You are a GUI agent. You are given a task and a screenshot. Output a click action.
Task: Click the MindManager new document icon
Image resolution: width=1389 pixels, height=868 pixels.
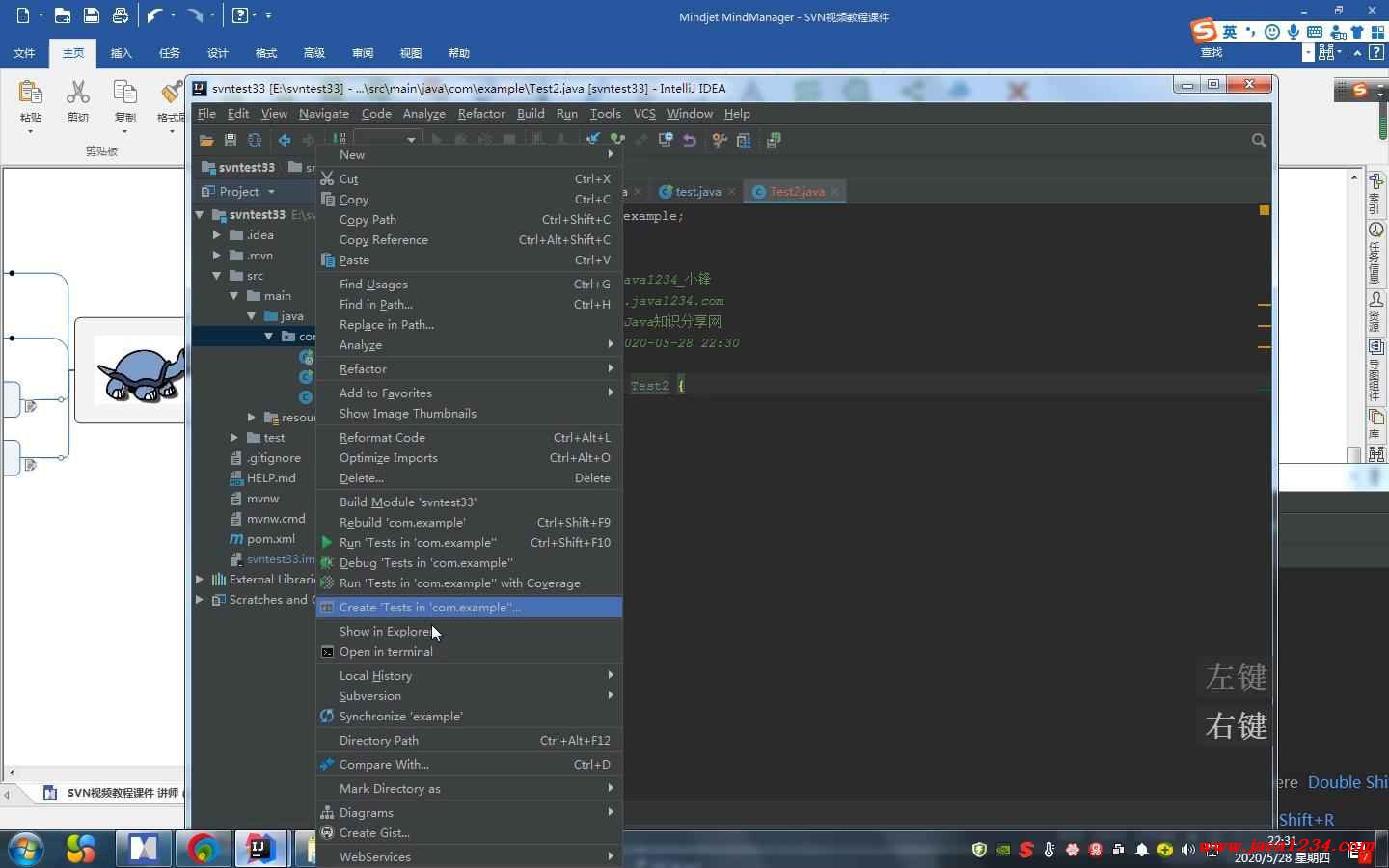[24, 15]
